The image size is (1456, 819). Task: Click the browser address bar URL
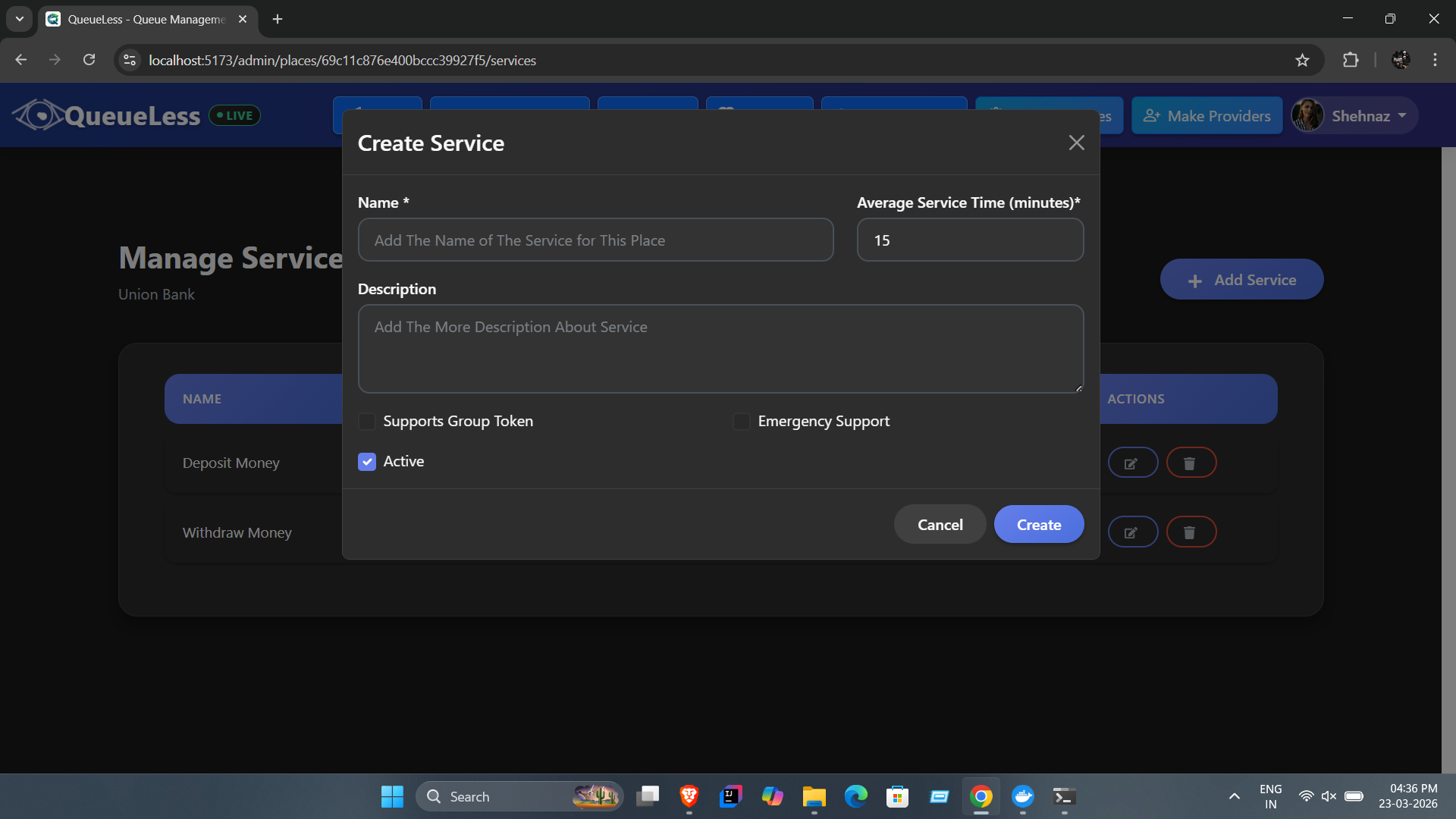(342, 60)
